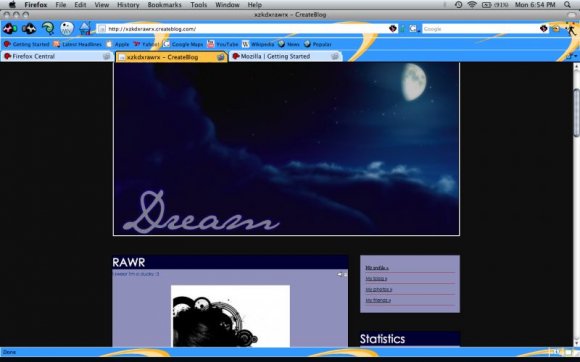Click the My blogs sidebar link
Screen dimensions: 580x362
pos(376,278)
